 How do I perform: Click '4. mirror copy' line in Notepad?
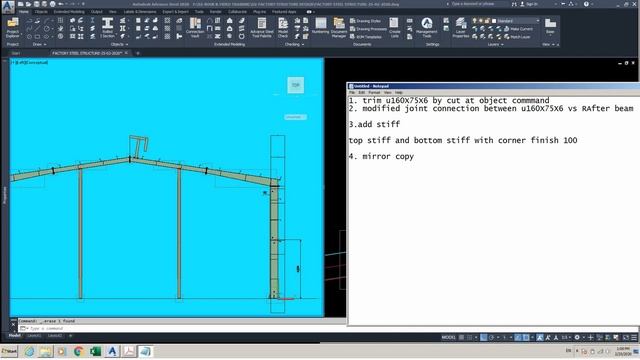coord(381,156)
